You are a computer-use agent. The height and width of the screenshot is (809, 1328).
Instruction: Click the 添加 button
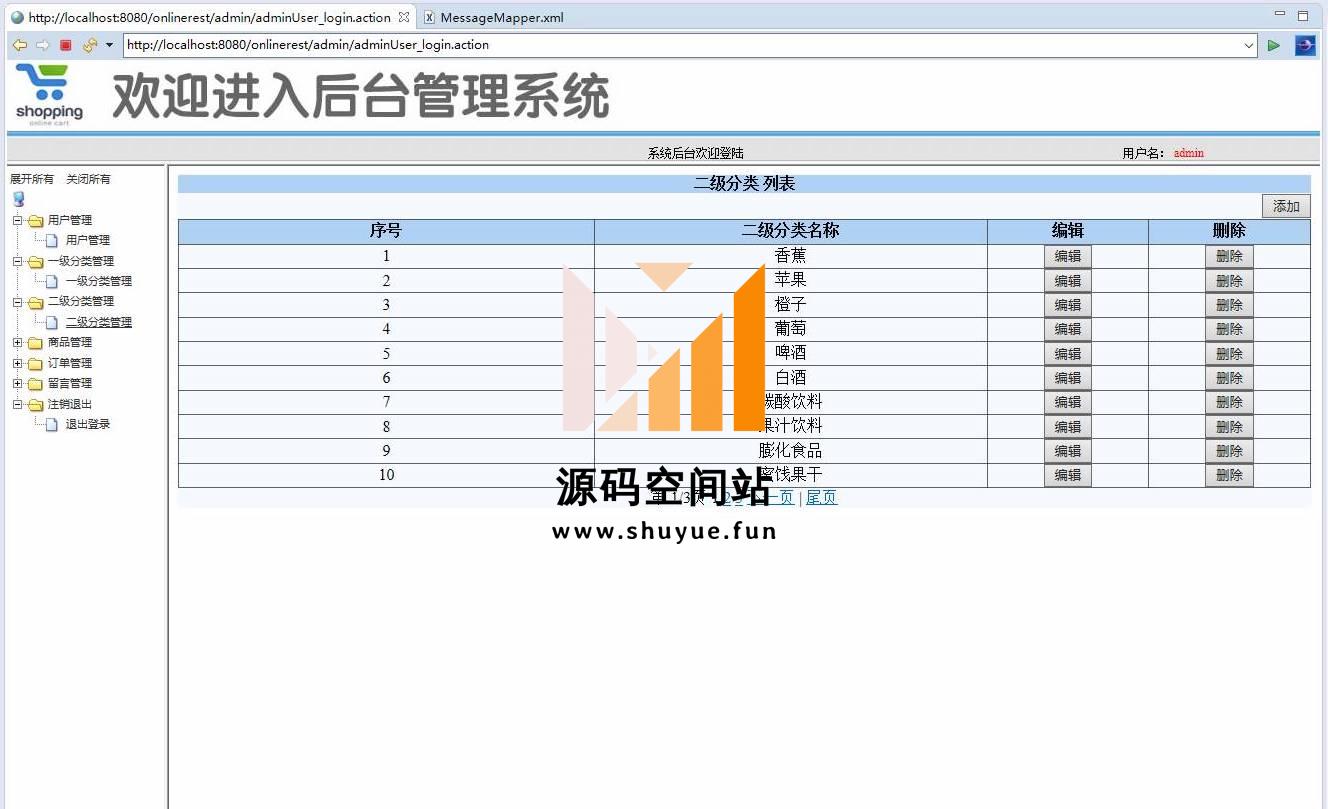click(x=1285, y=206)
